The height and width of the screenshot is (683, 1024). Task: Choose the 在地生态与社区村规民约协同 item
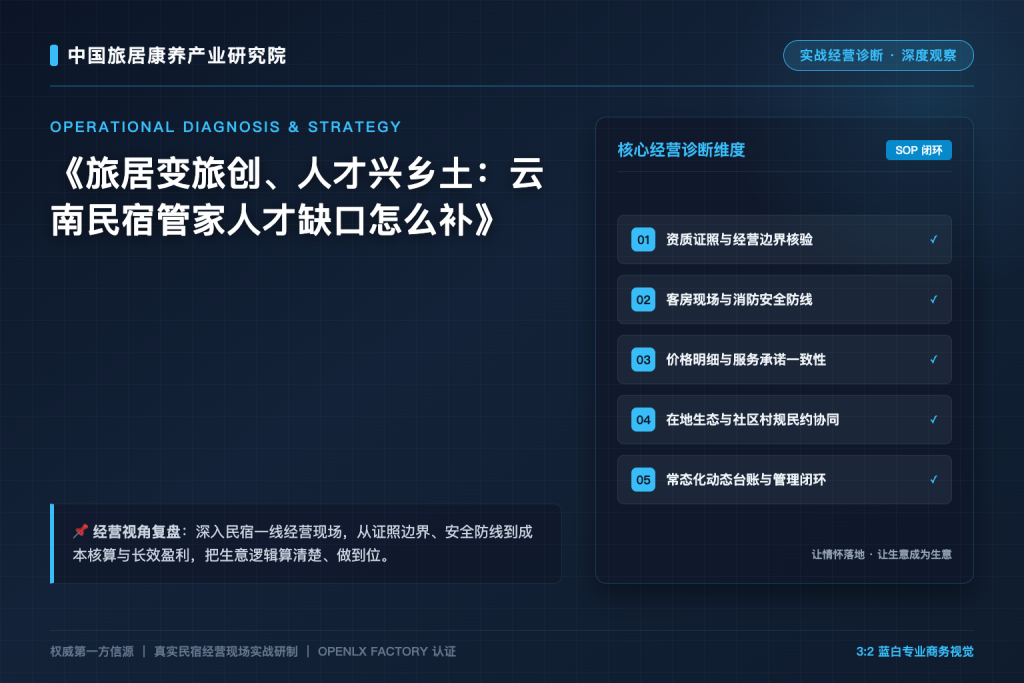[x=784, y=420]
